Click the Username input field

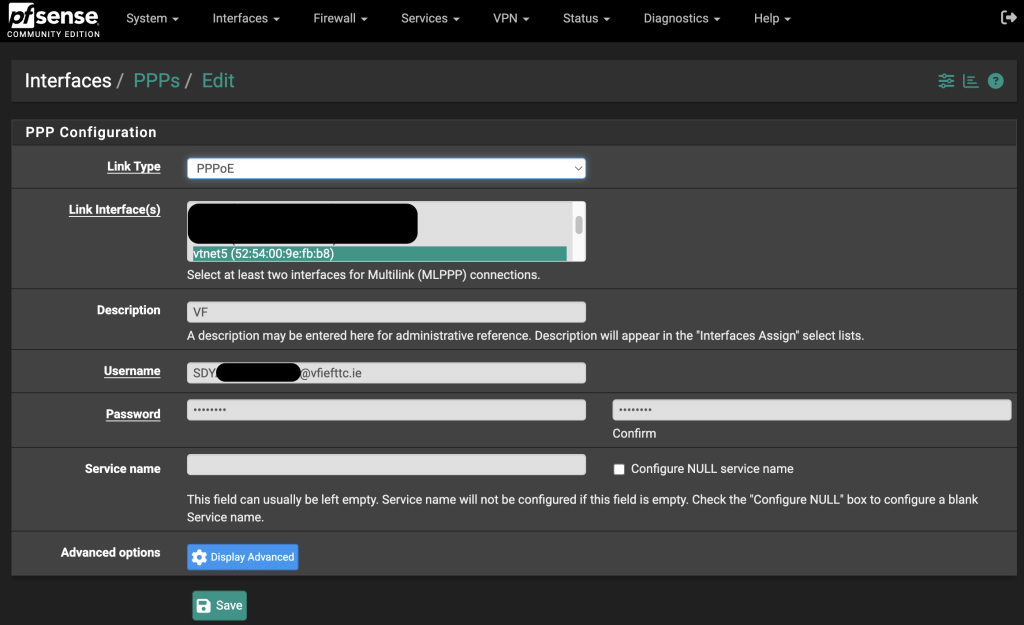tap(386, 373)
